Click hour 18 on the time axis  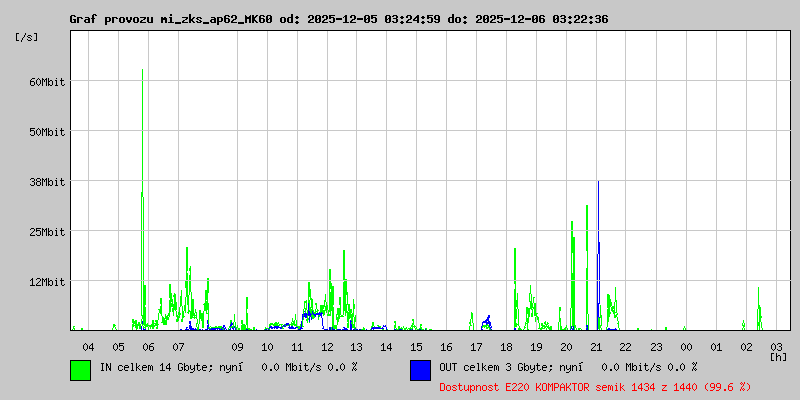point(507,346)
